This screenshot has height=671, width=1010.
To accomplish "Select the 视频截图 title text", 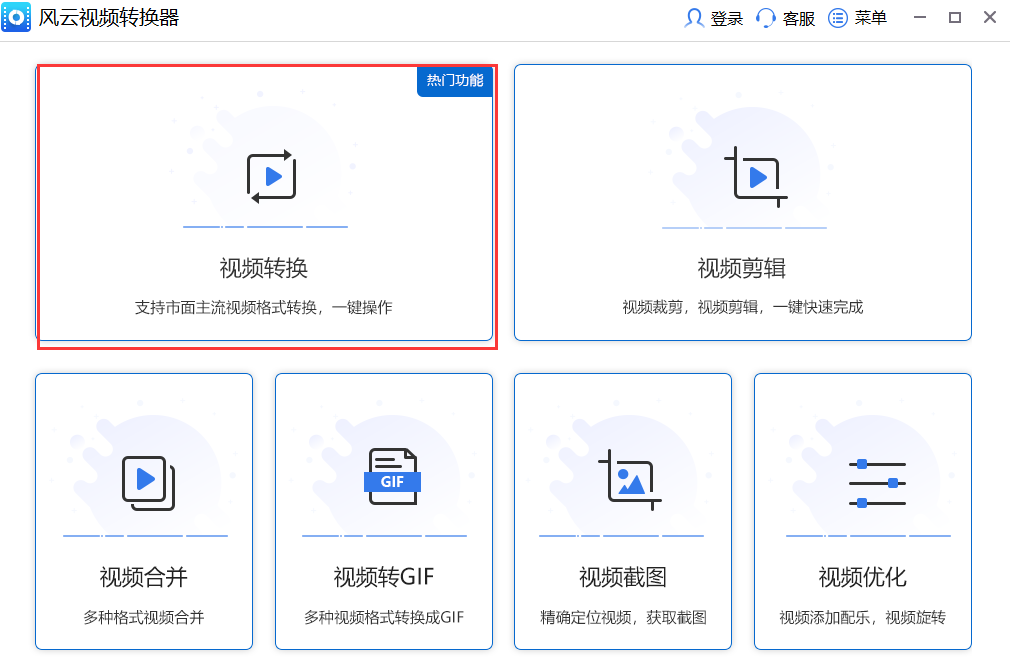I will coord(623,577).
